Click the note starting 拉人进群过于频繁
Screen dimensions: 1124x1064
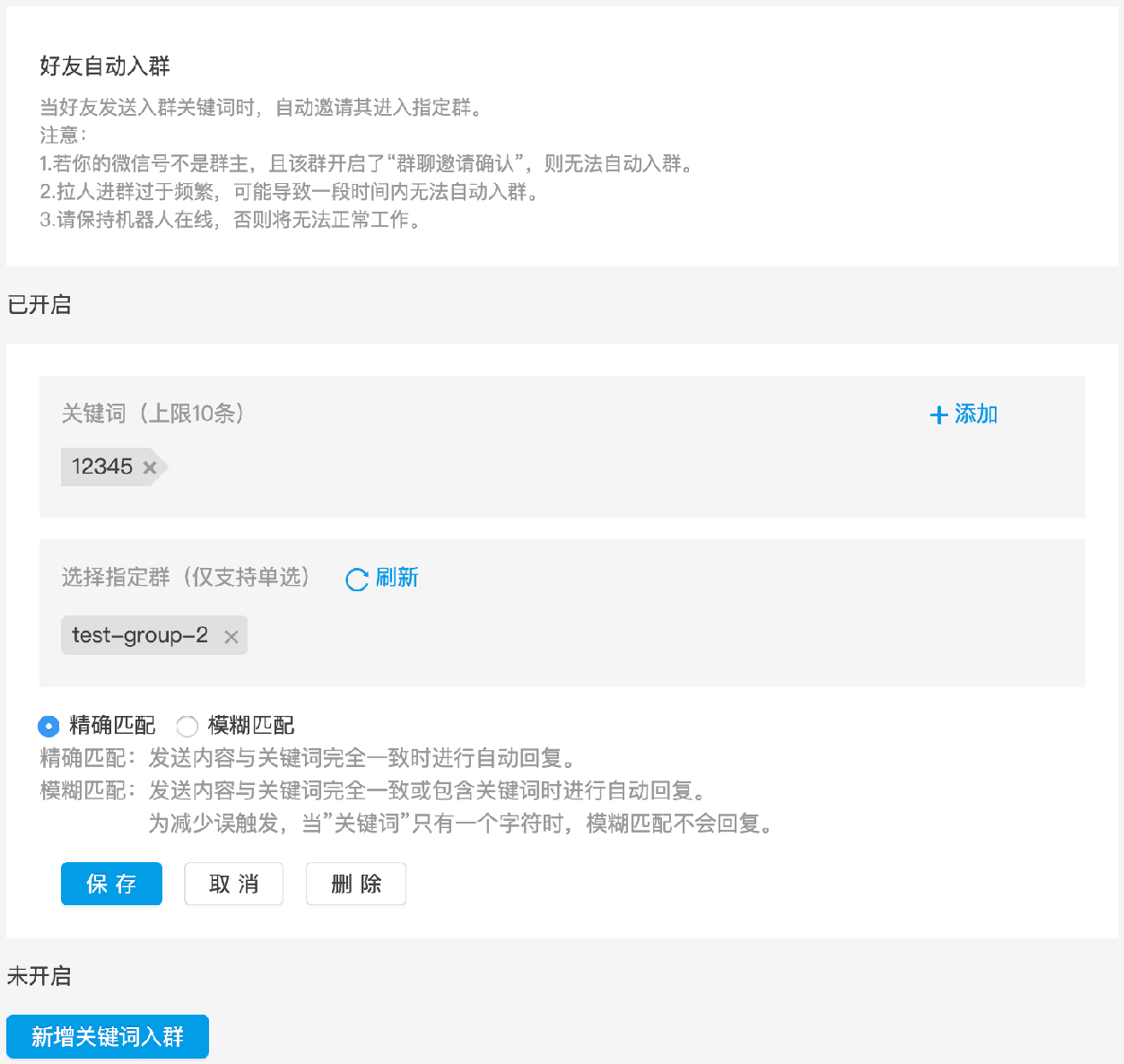pyautogui.click(x=291, y=191)
